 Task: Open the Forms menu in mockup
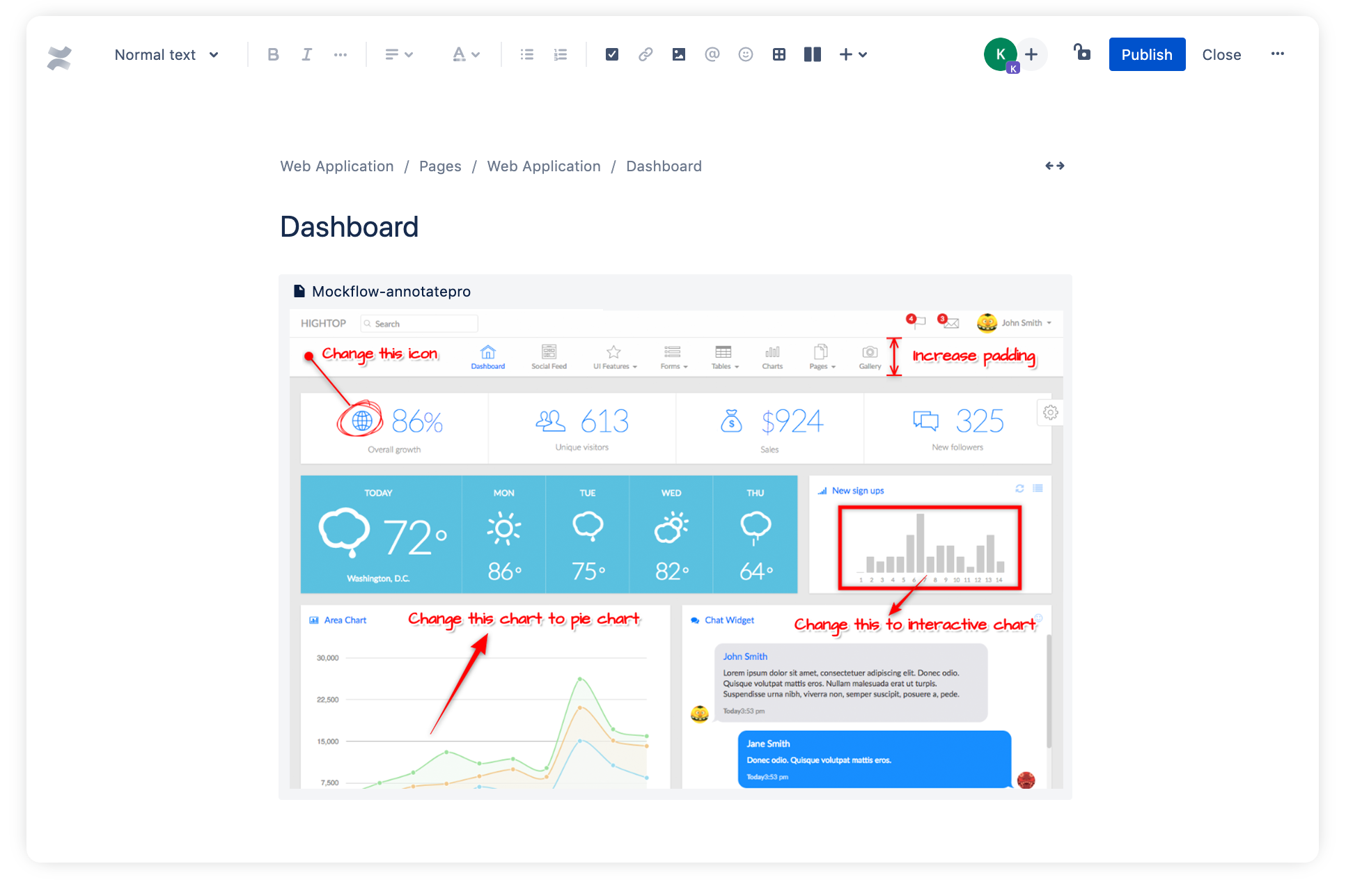coord(673,357)
